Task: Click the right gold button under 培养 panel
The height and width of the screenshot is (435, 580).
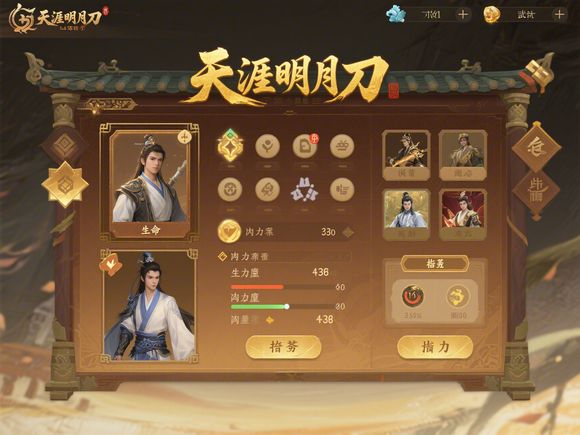Action: tap(435, 347)
